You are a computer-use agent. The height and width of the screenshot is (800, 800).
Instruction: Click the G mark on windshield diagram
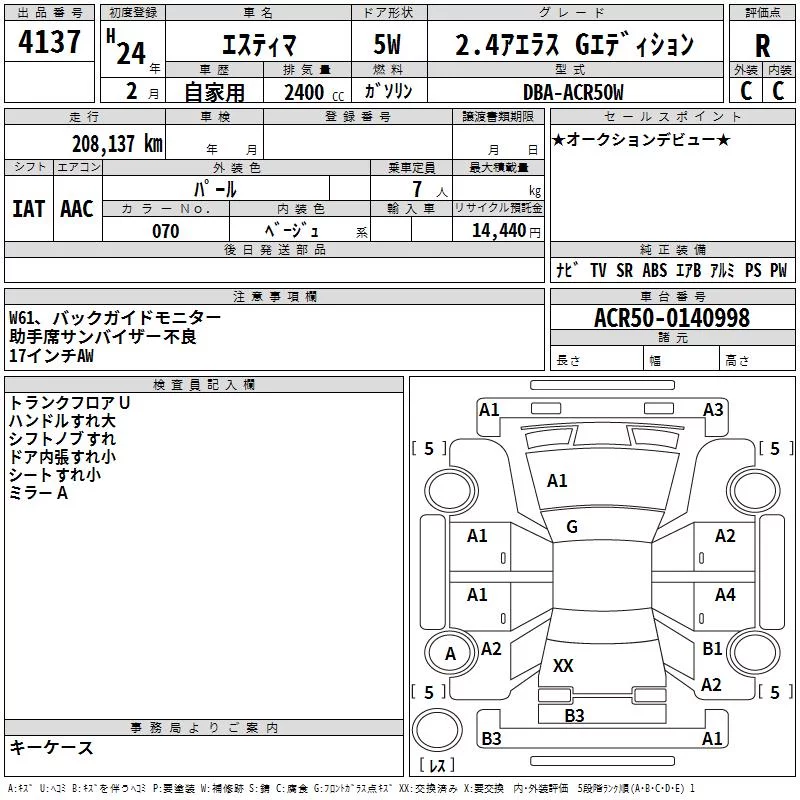[x=572, y=527]
